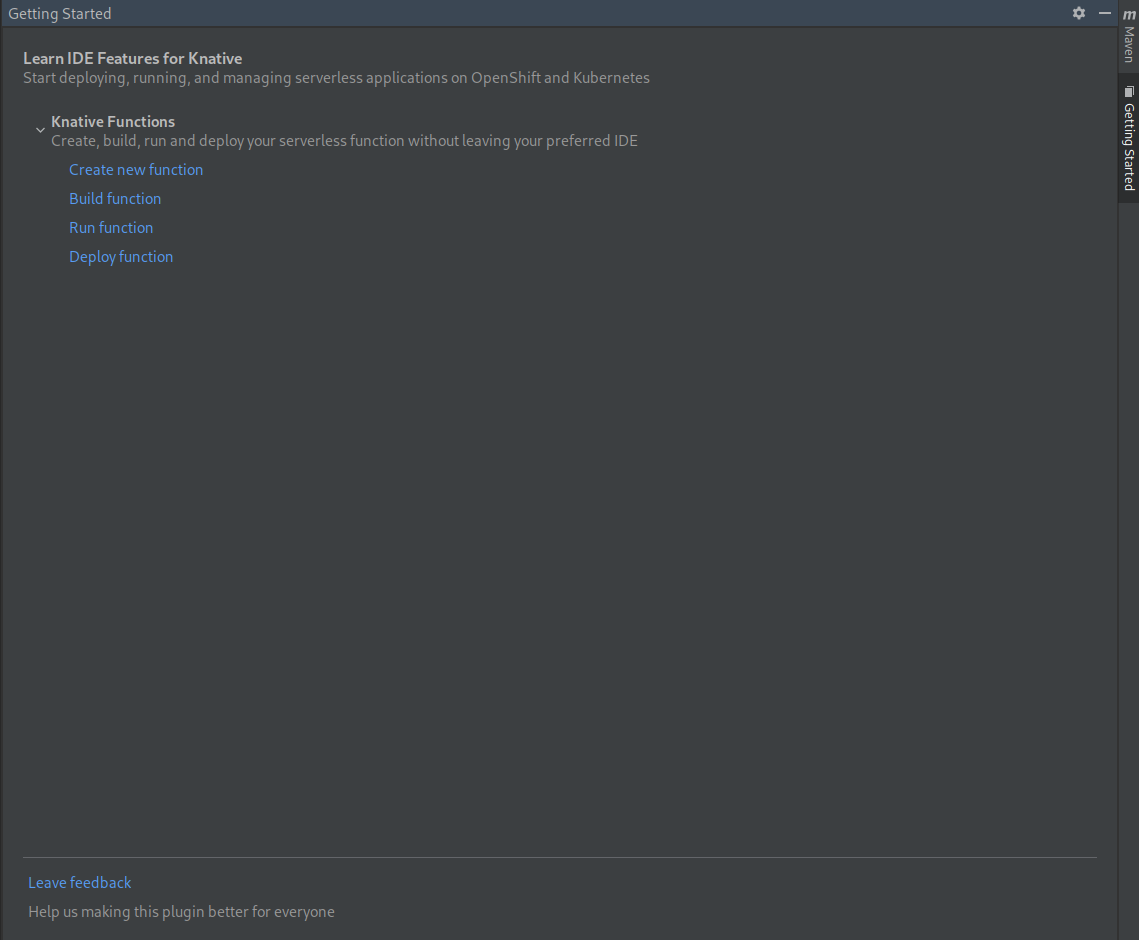Click the 'Start deploying, running, and managing' description
This screenshot has width=1139, height=940.
(x=336, y=78)
